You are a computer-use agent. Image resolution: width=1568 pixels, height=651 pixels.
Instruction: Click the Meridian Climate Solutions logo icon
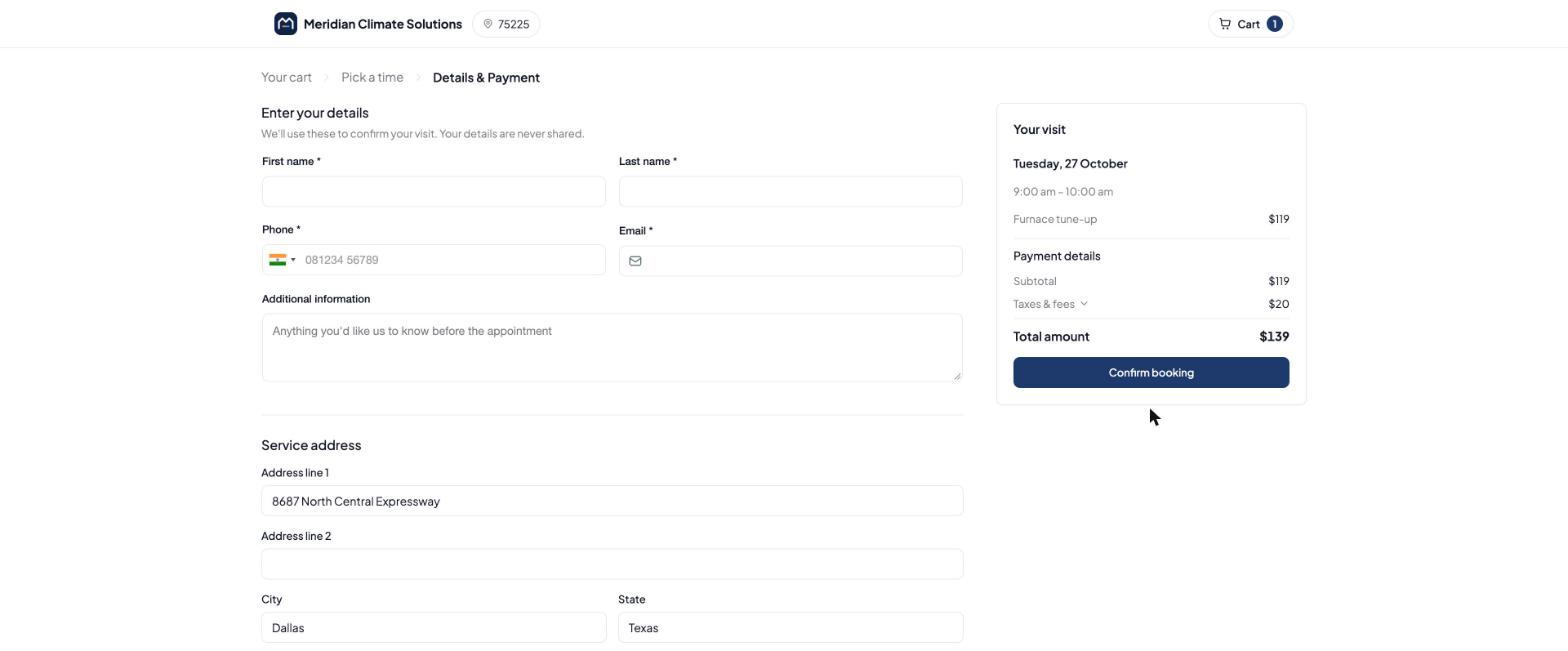[x=285, y=24]
